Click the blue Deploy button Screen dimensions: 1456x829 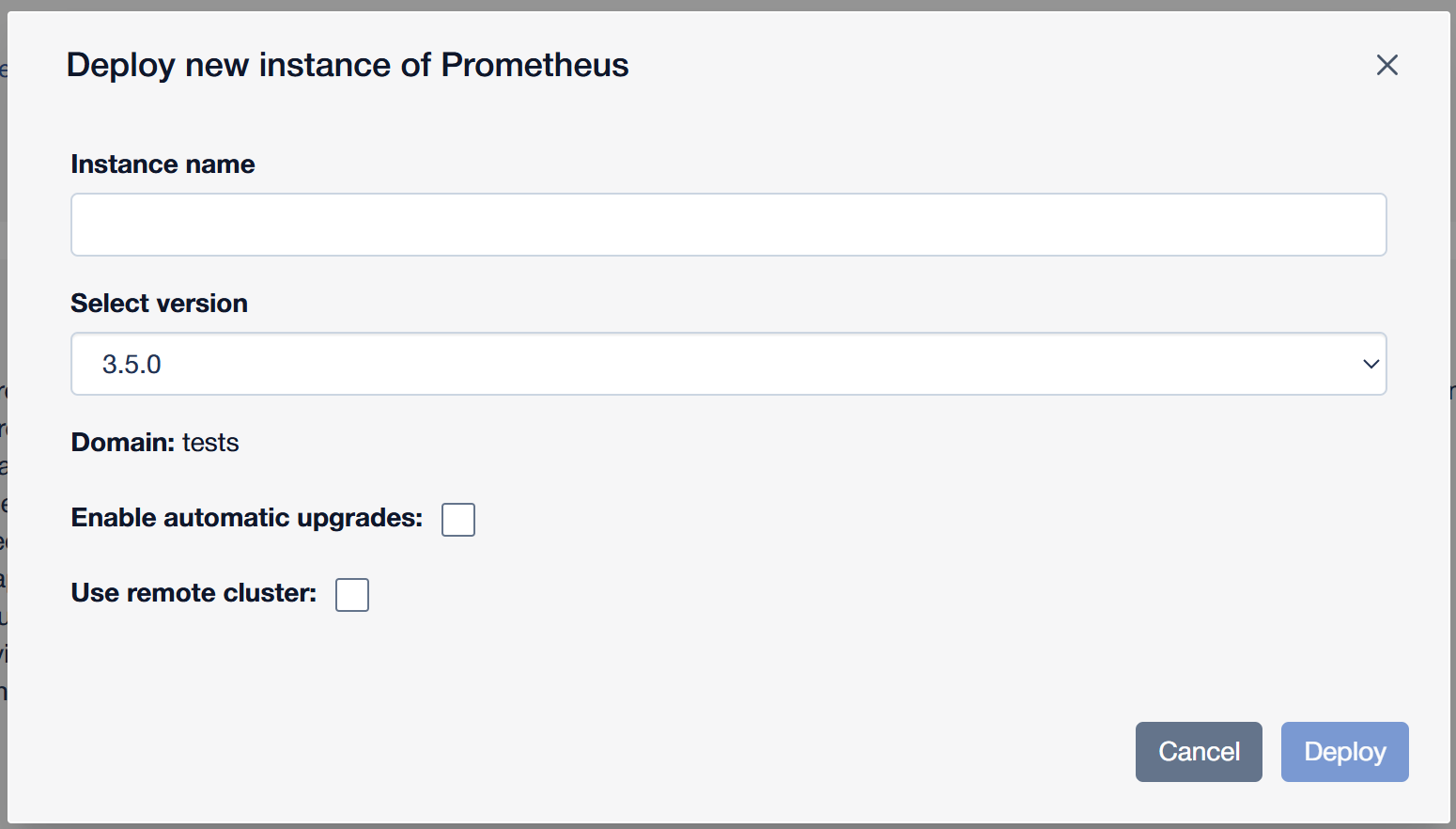1344,752
